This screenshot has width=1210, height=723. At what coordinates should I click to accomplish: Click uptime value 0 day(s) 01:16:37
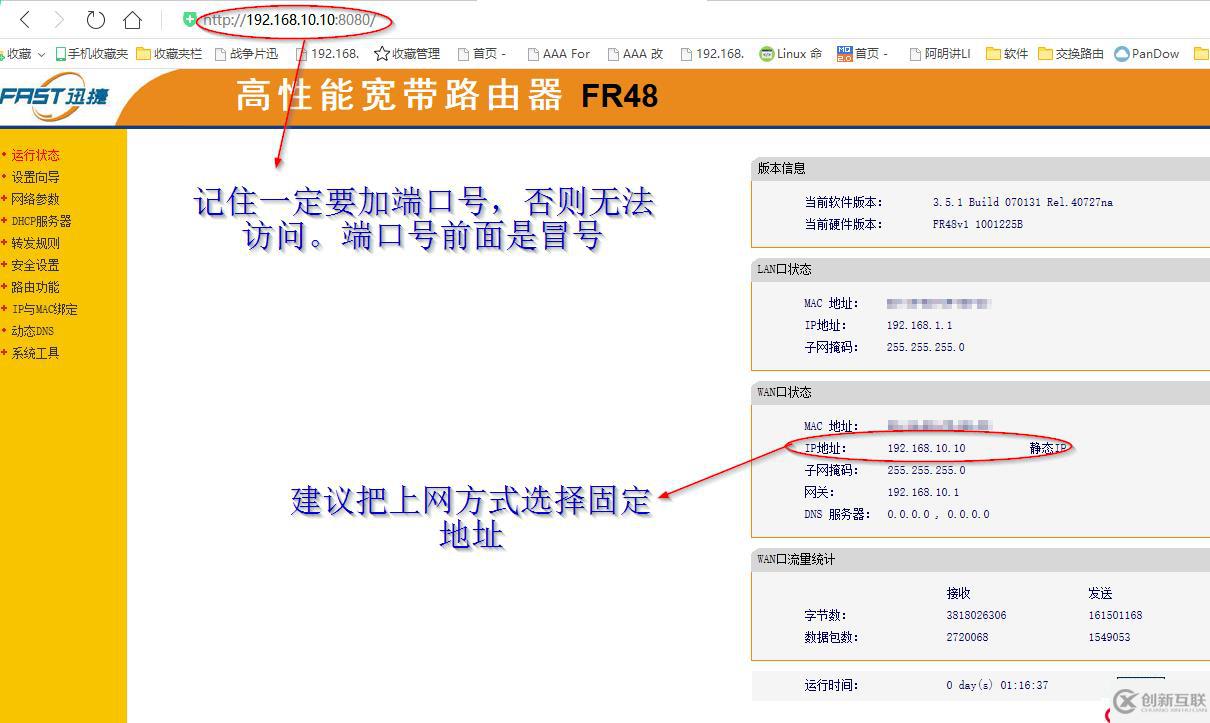coord(997,685)
